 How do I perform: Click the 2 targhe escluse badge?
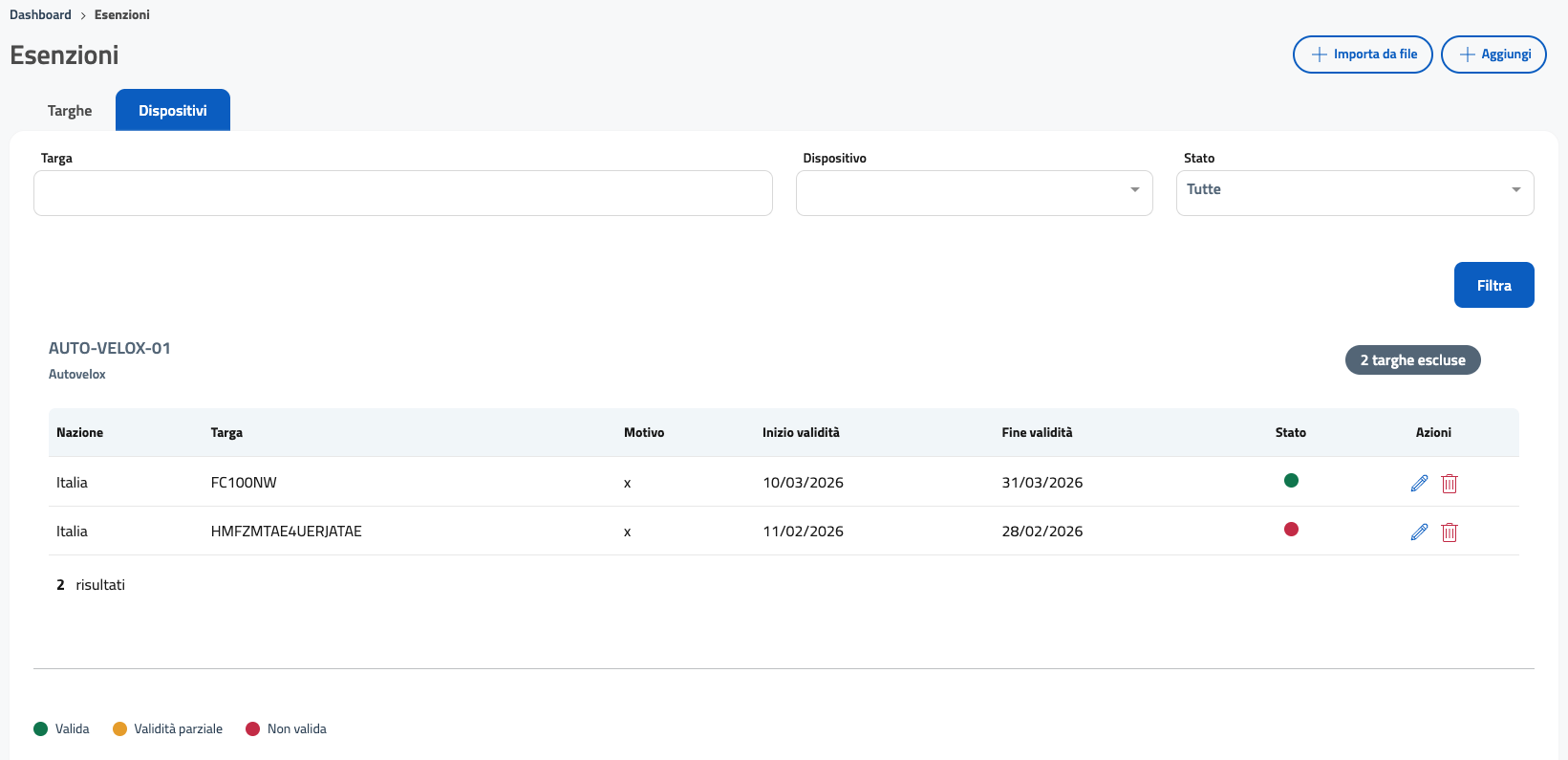point(1411,360)
